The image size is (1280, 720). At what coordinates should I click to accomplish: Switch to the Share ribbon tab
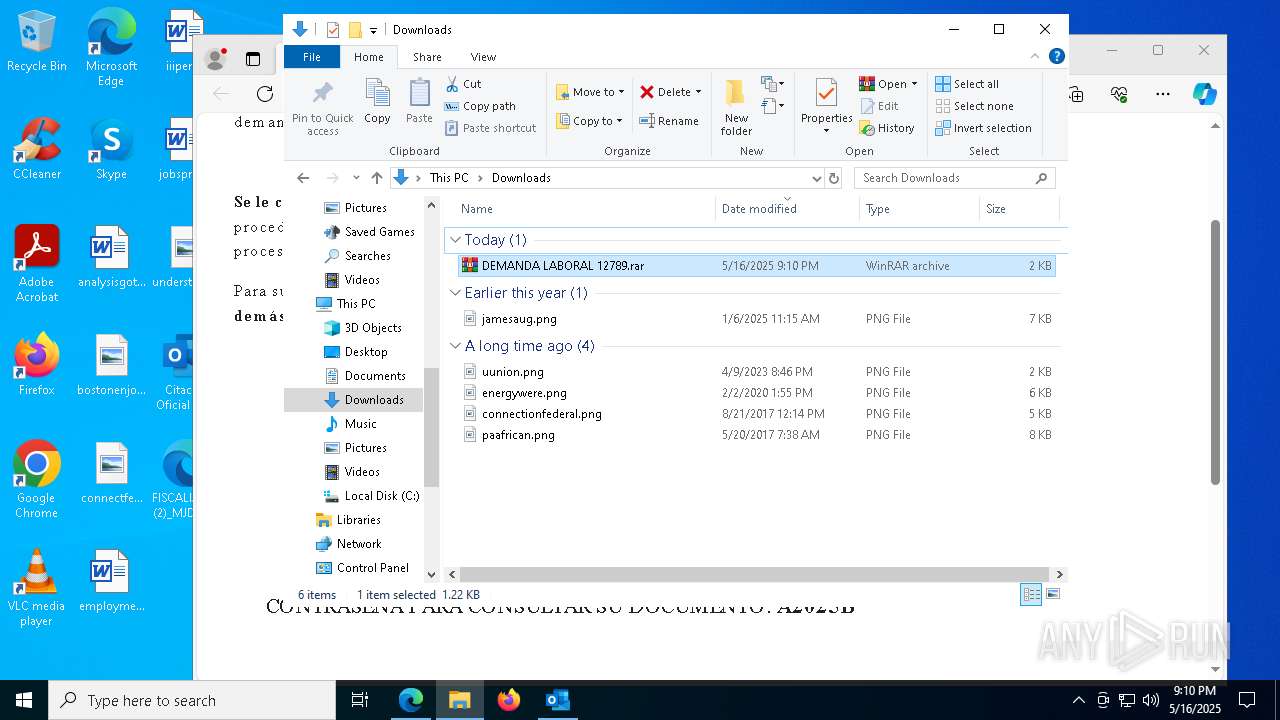427,57
